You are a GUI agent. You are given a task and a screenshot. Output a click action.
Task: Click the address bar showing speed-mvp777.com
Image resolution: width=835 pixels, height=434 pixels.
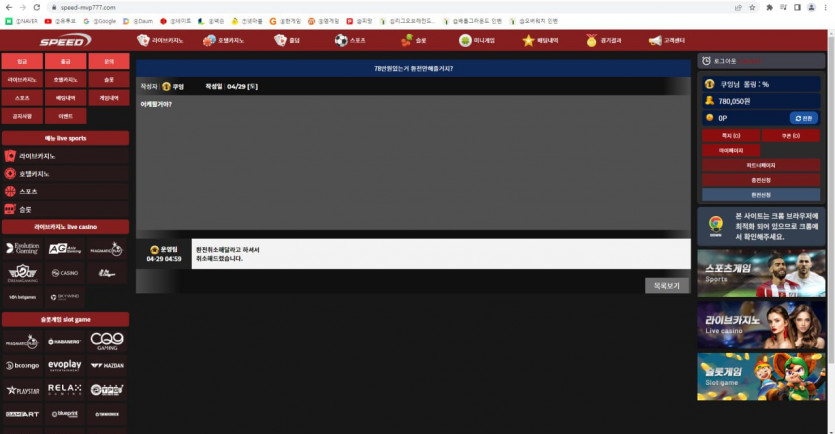coord(394,7)
